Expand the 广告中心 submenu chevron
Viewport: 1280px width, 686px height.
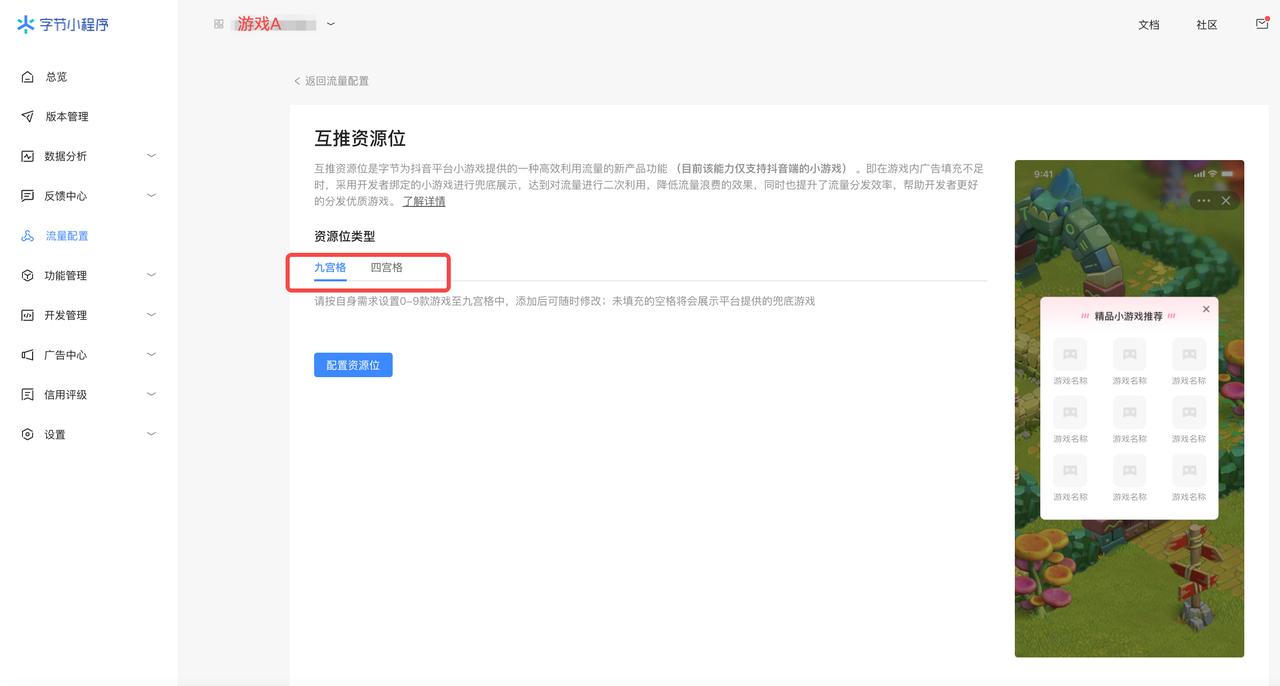pos(152,355)
